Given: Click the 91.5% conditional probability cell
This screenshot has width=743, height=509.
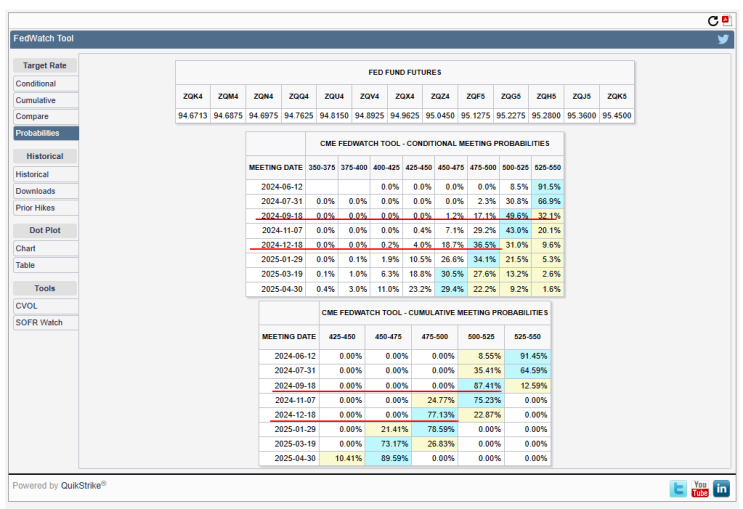Looking at the screenshot, I should click(548, 187).
